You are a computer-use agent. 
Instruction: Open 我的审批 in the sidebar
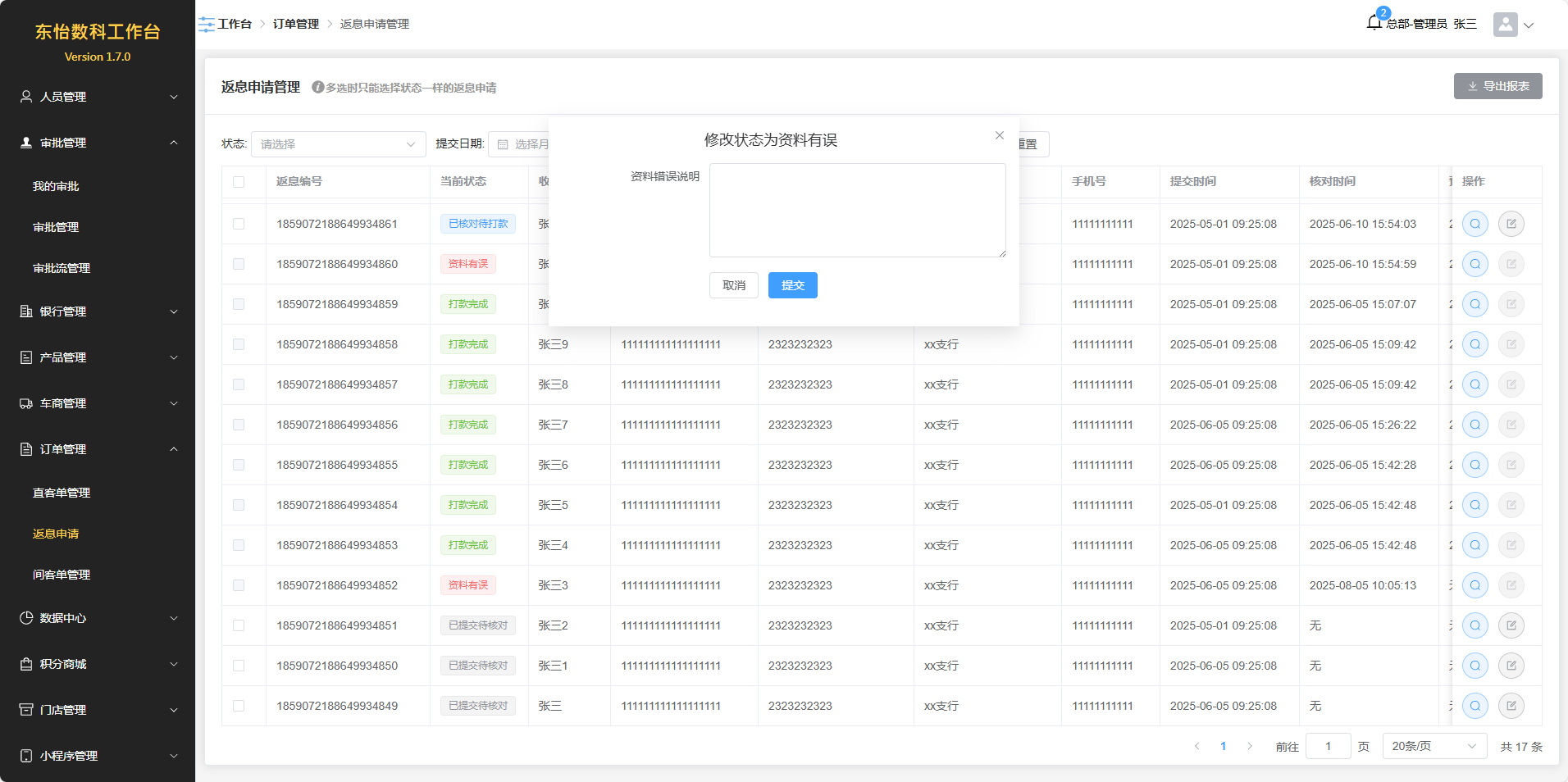pos(56,186)
